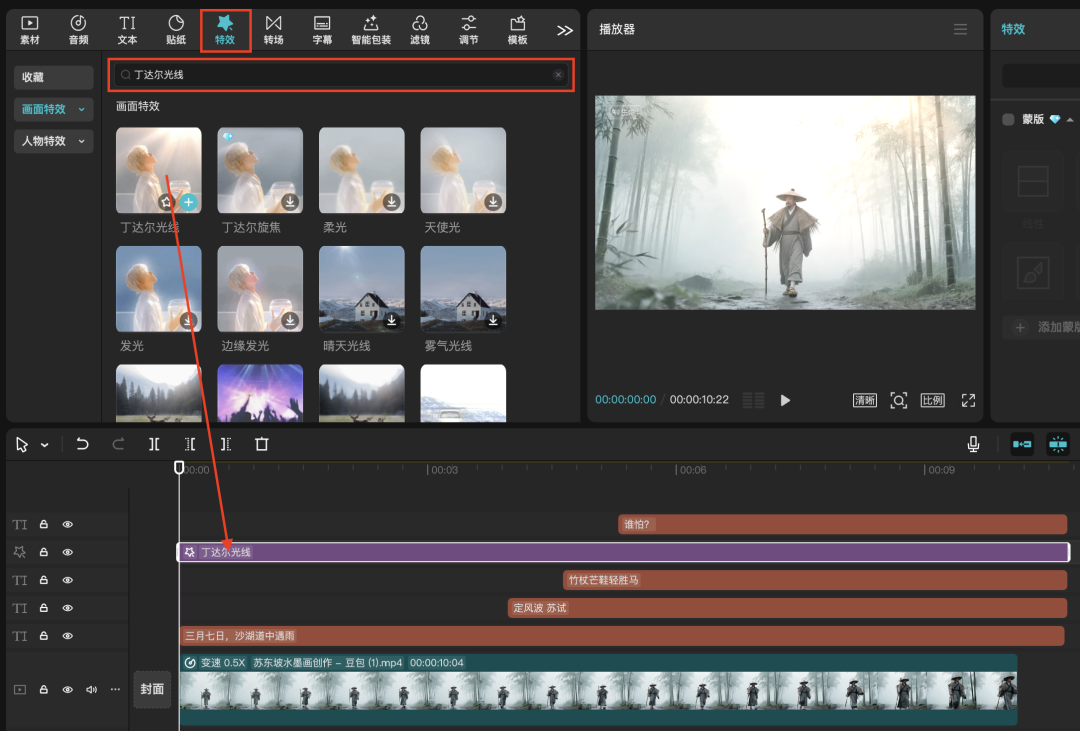Open the 滤镜 tab
This screenshot has width=1080, height=731.
pyautogui.click(x=419, y=30)
